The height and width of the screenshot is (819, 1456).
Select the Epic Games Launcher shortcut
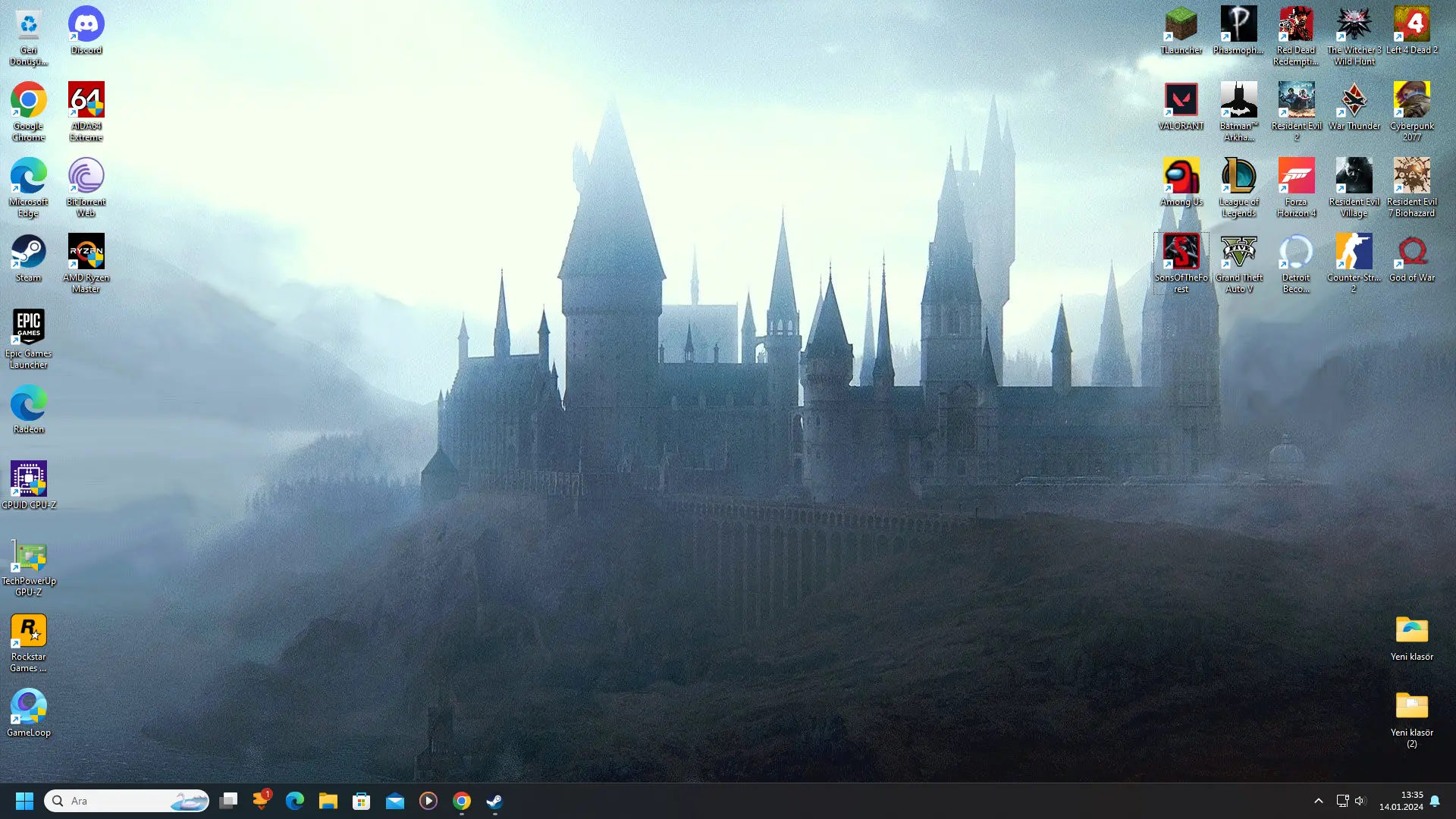pyautogui.click(x=28, y=340)
